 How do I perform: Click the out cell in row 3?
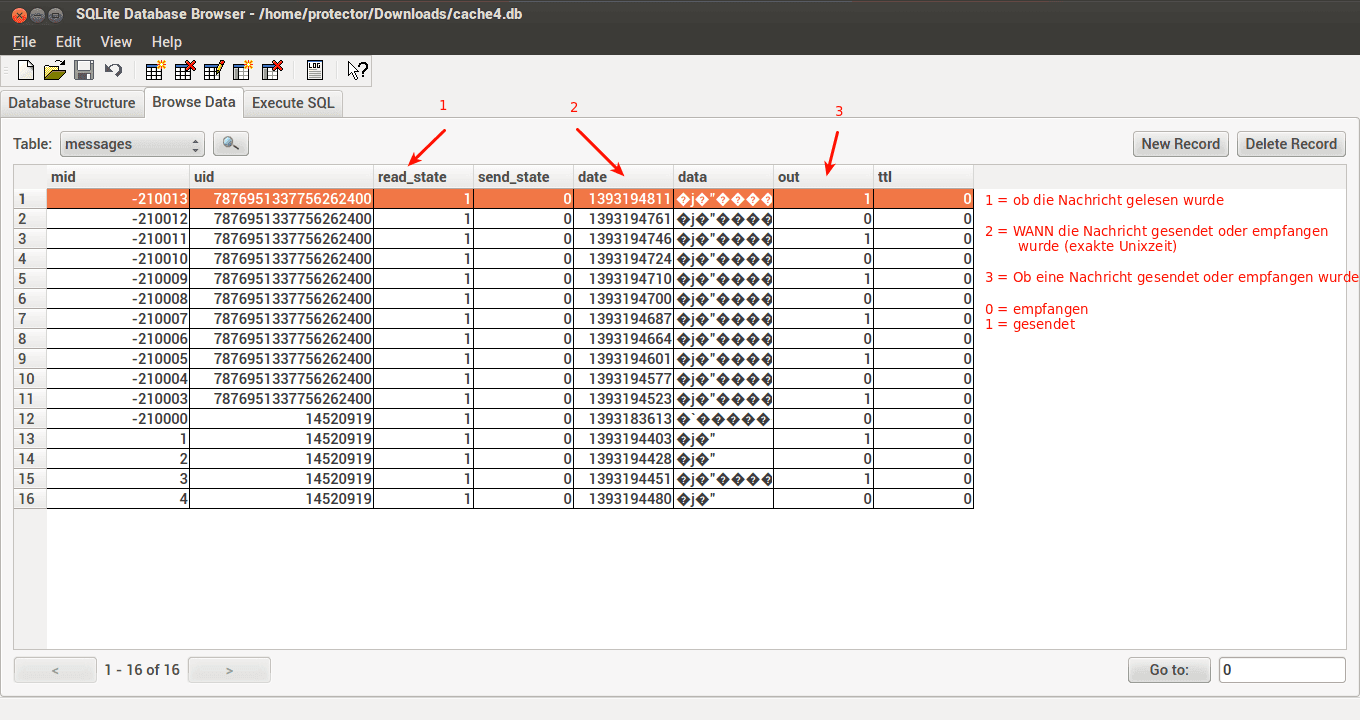(x=824, y=239)
